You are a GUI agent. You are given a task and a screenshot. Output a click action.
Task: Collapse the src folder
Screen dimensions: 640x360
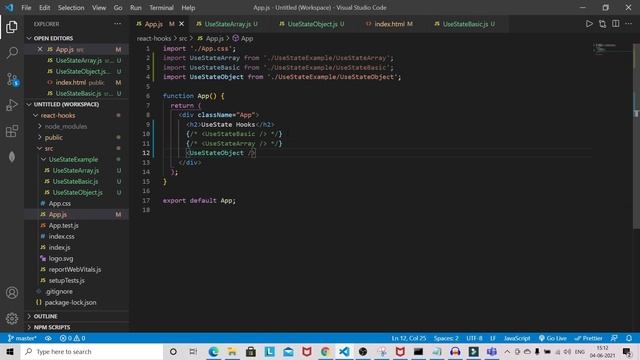[49, 149]
